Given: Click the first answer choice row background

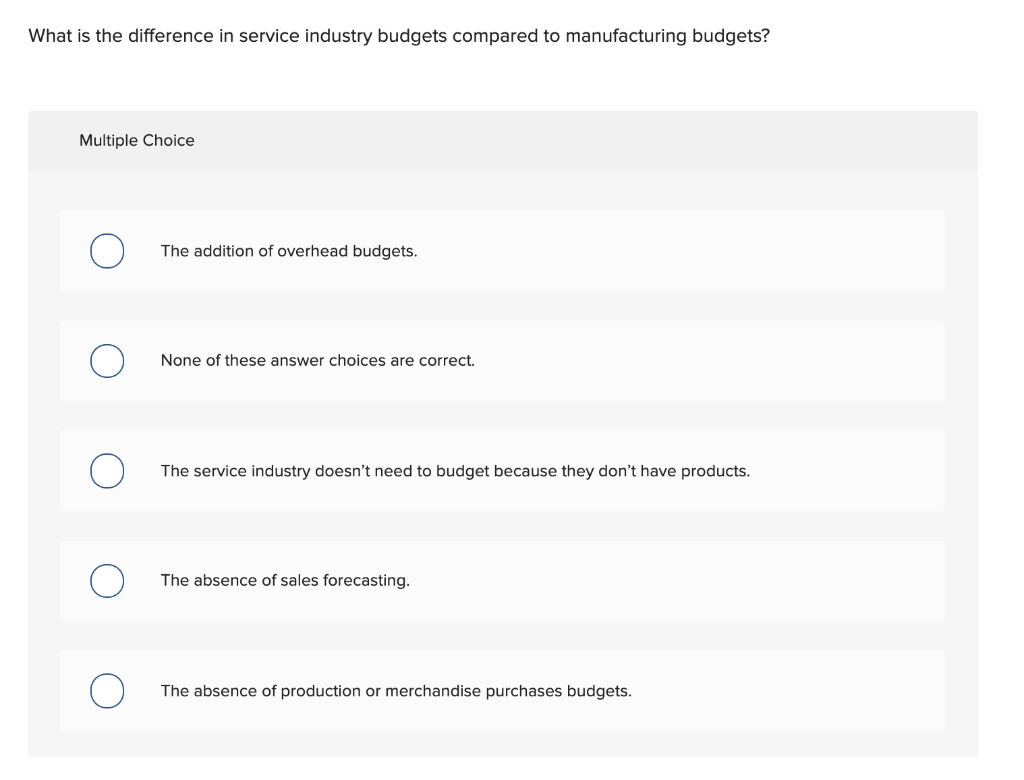Looking at the screenshot, I should [700, 251].
